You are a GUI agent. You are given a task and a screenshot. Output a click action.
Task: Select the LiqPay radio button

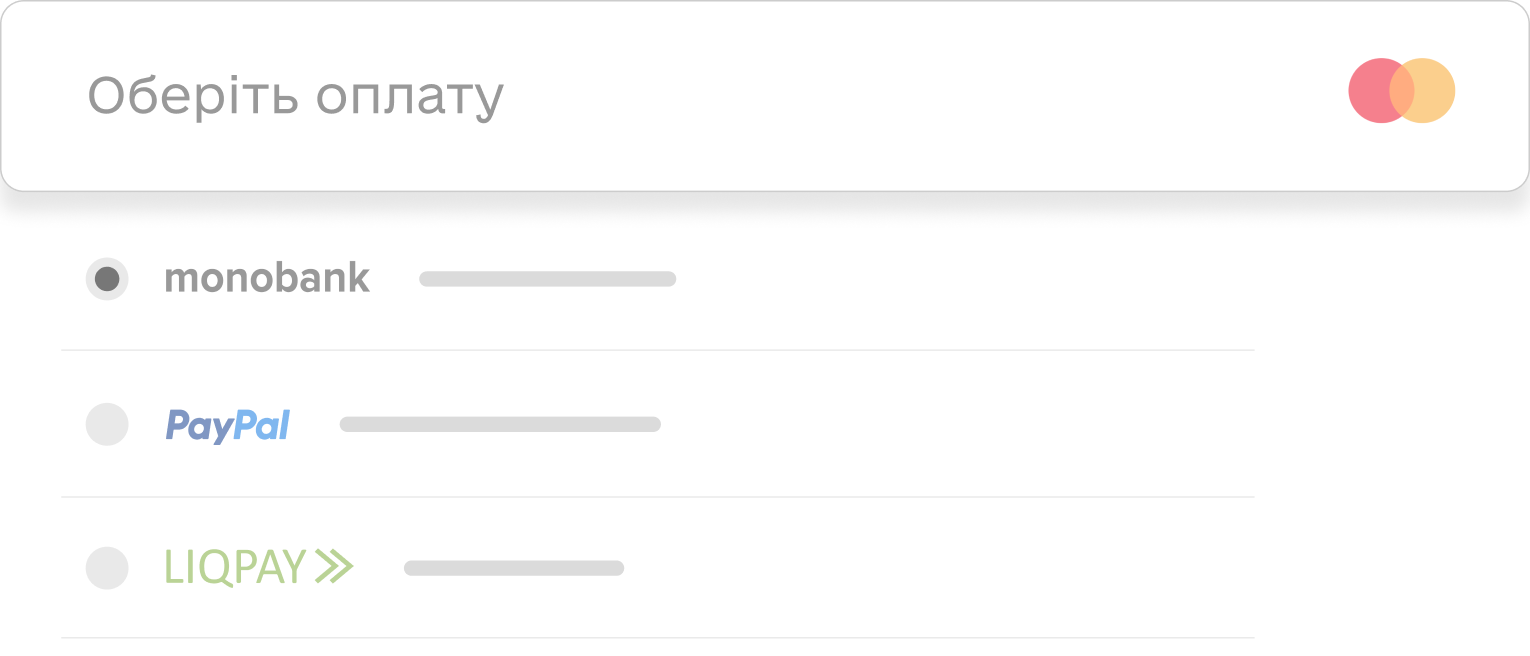click(x=107, y=568)
